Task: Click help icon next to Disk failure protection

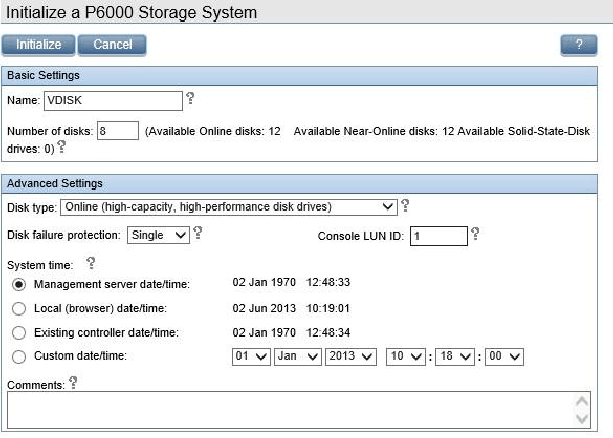Action: click(x=198, y=233)
